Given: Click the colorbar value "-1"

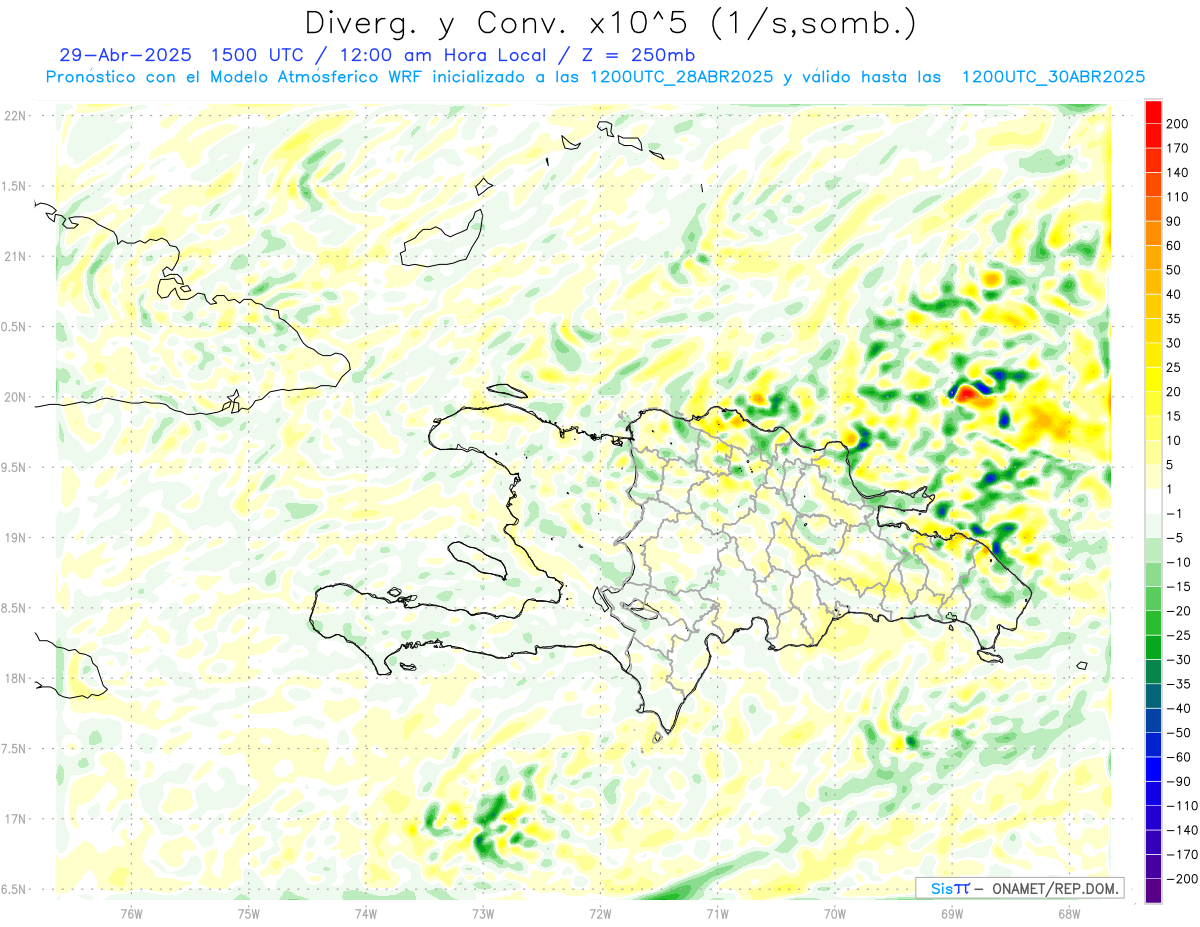Looking at the screenshot, I should tap(1174, 514).
